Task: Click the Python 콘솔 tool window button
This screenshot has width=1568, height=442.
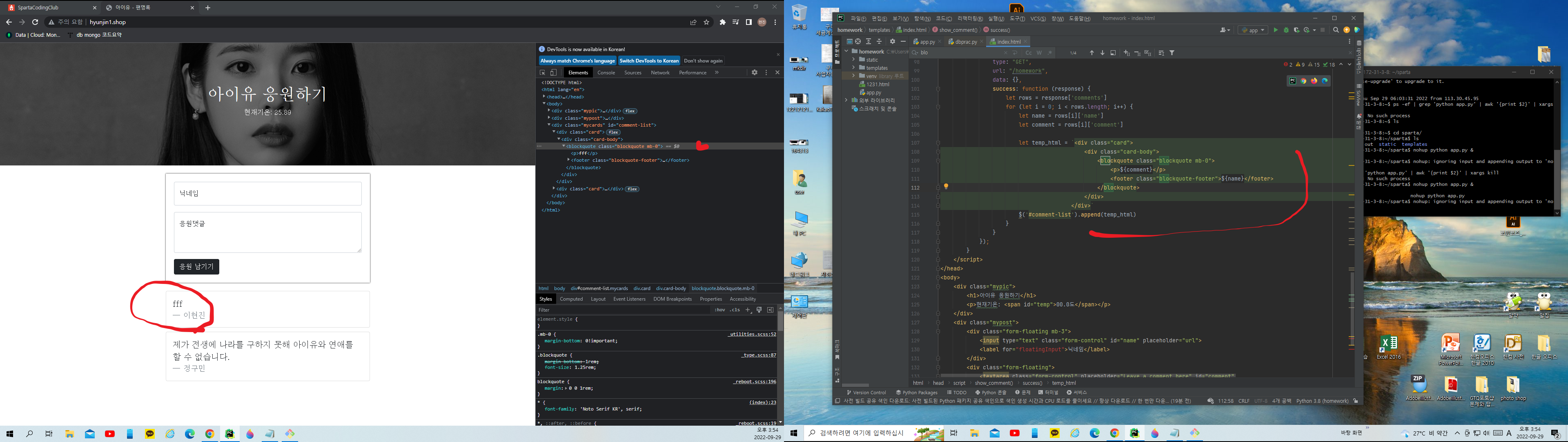Action: pyautogui.click(x=990, y=393)
